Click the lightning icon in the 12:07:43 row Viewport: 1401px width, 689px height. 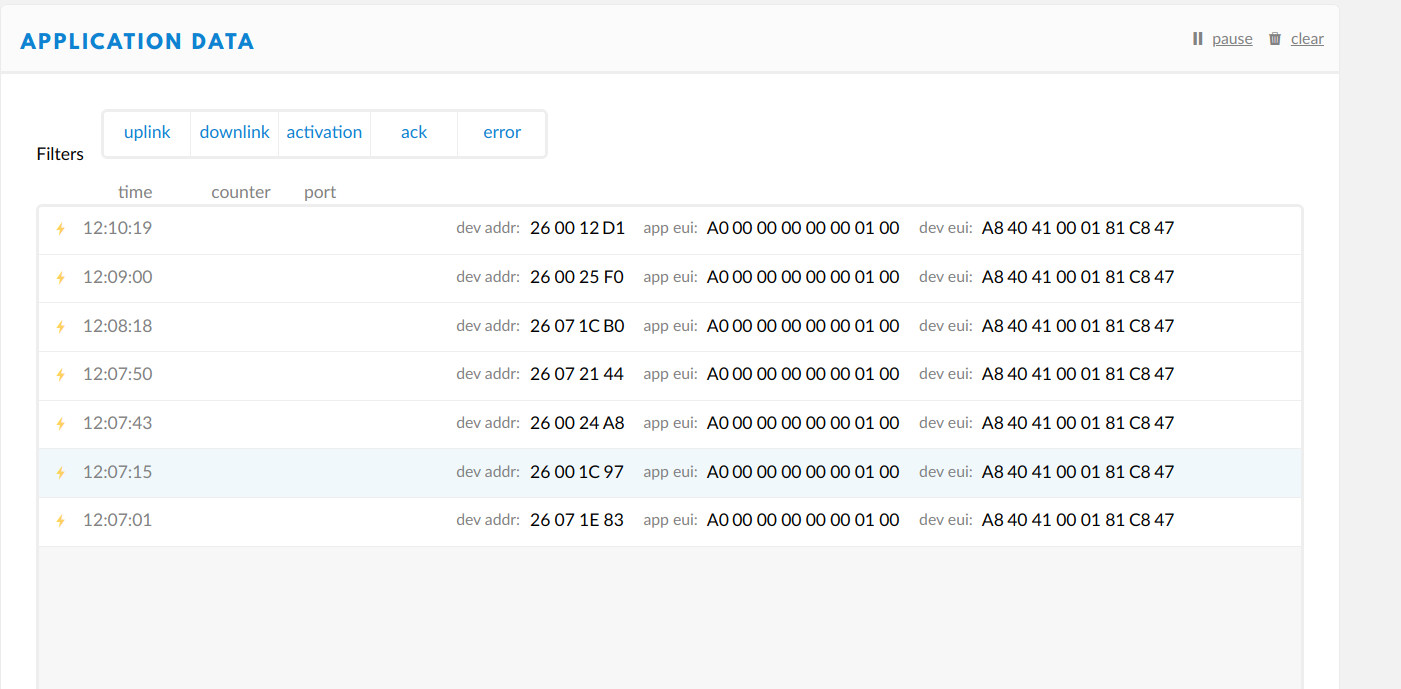60,424
